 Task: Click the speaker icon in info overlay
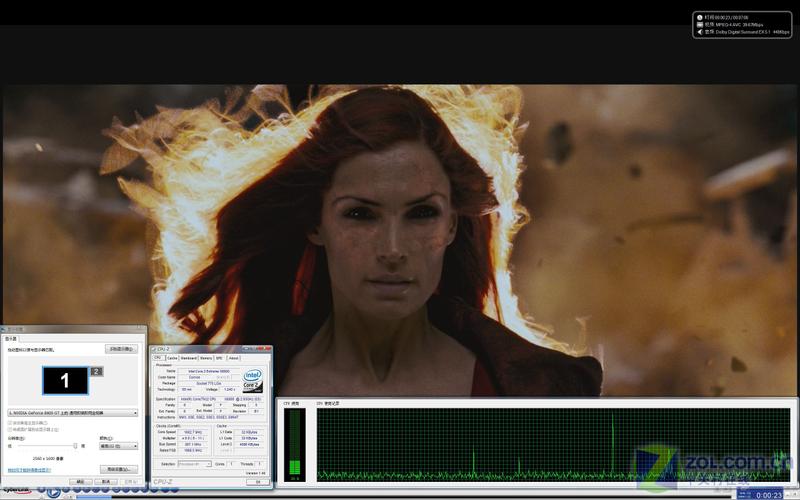pyautogui.click(x=699, y=32)
